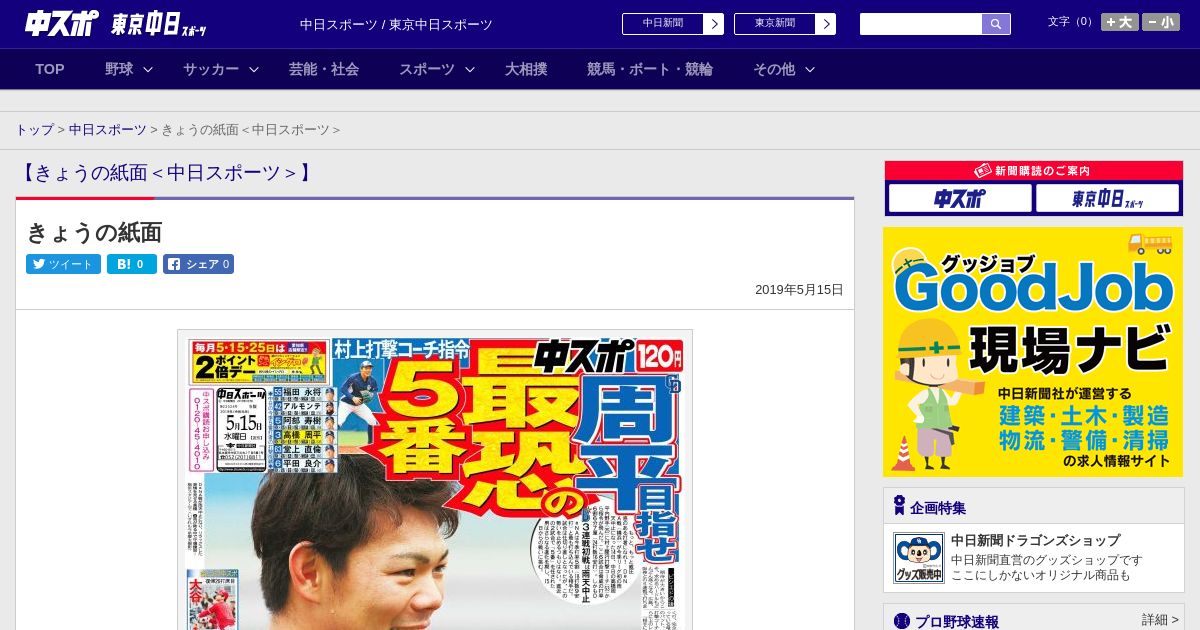The height and width of the screenshot is (630, 1200).
Task: Expand the スポーツ menu
Action: point(437,69)
